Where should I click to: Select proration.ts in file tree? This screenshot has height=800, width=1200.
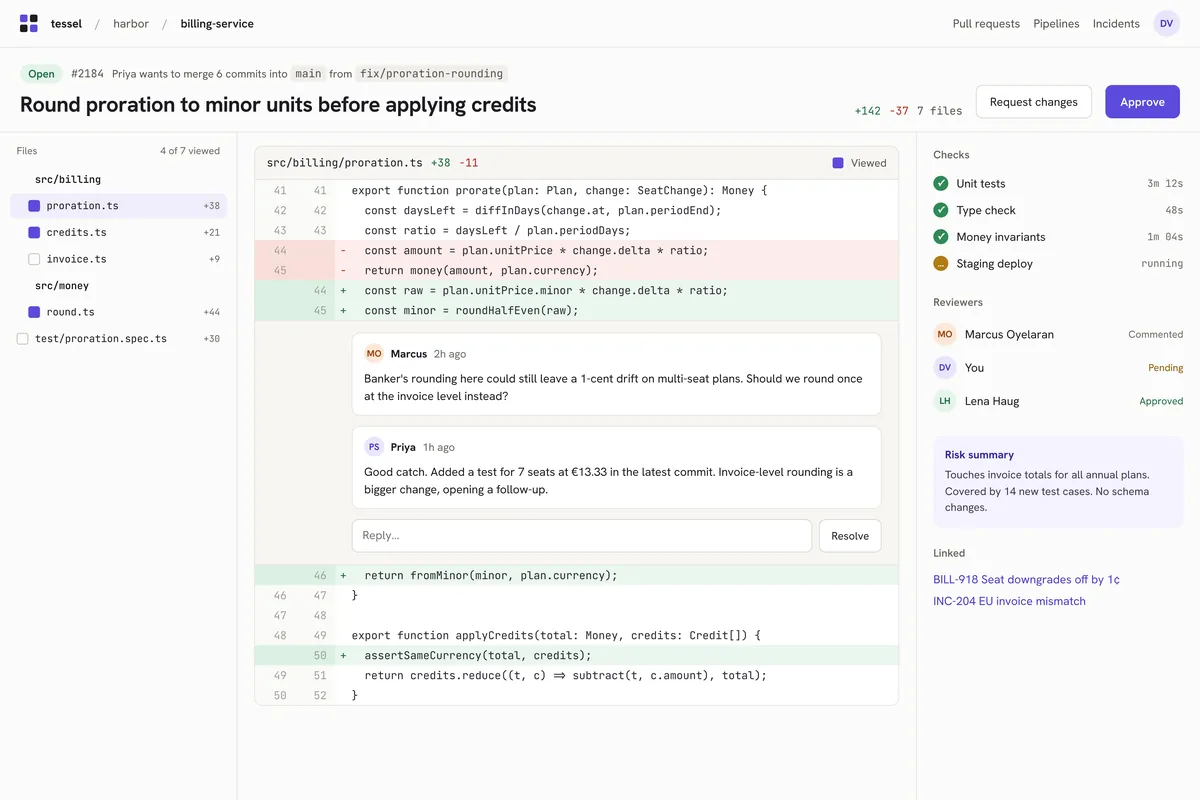coord(119,206)
